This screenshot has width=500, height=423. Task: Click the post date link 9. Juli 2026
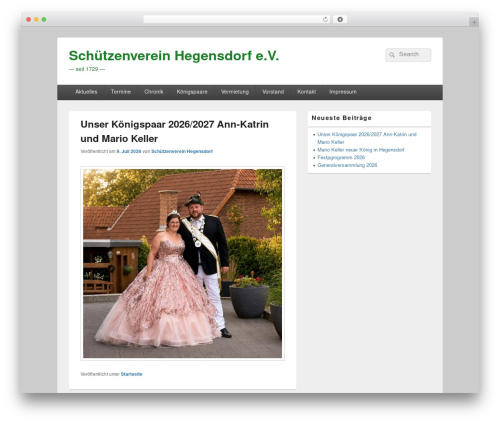click(129, 151)
